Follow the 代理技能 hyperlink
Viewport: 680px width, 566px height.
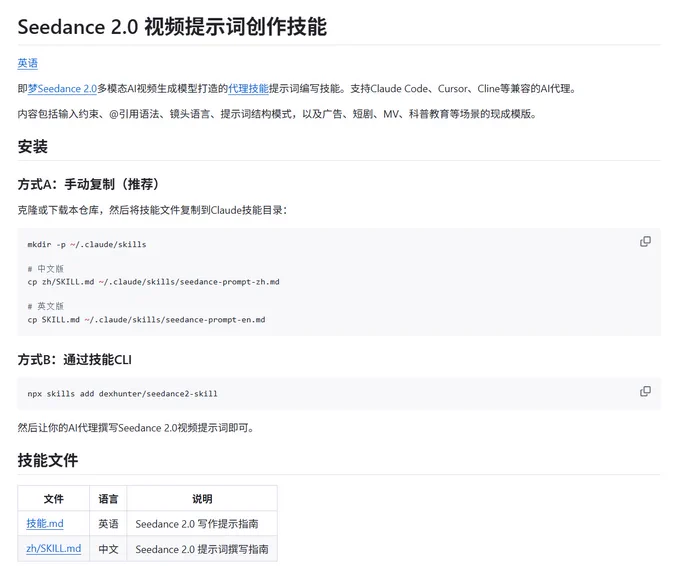[248, 88]
